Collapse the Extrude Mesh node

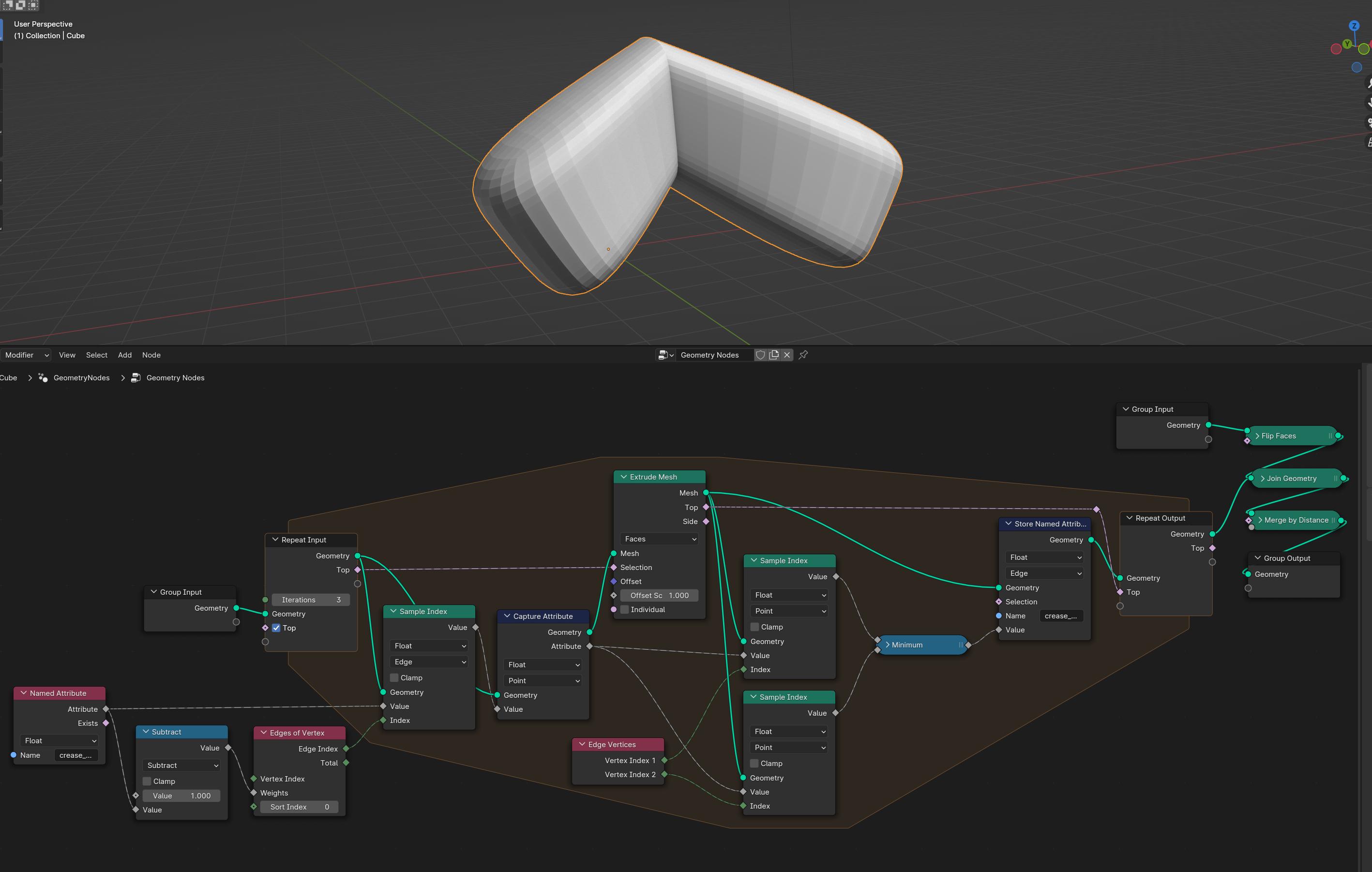[624, 477]
